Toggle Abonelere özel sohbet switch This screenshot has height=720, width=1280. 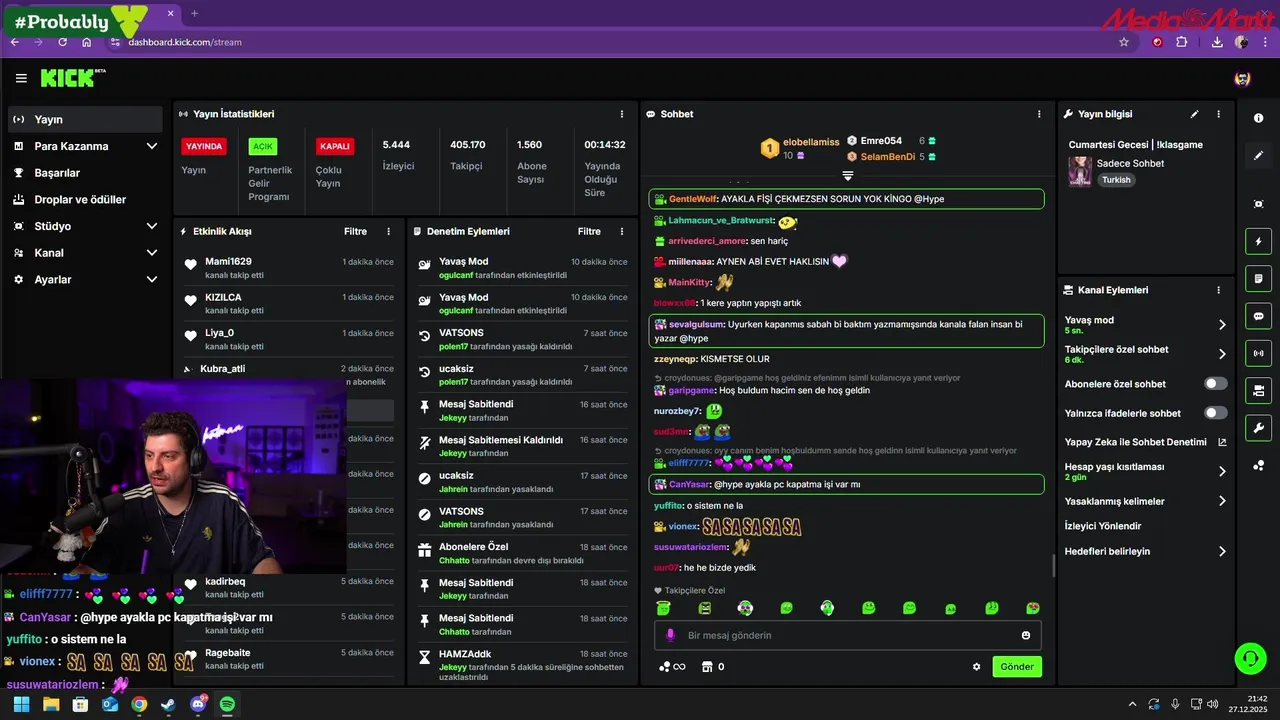(x=1216, y=384)
